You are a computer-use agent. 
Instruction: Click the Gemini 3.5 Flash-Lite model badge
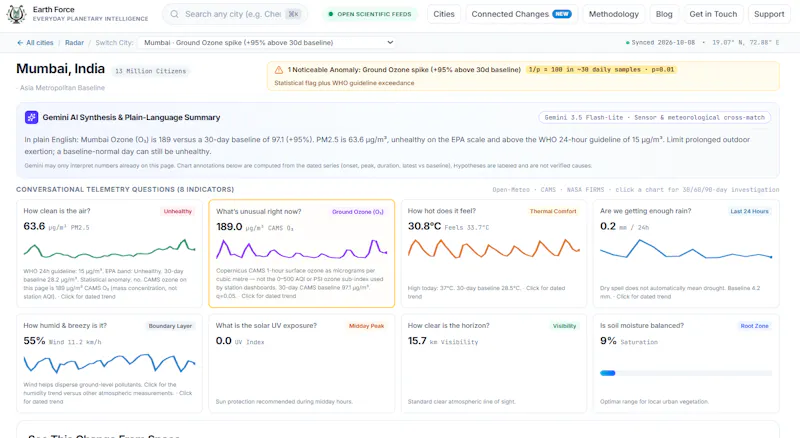point(655,118)
